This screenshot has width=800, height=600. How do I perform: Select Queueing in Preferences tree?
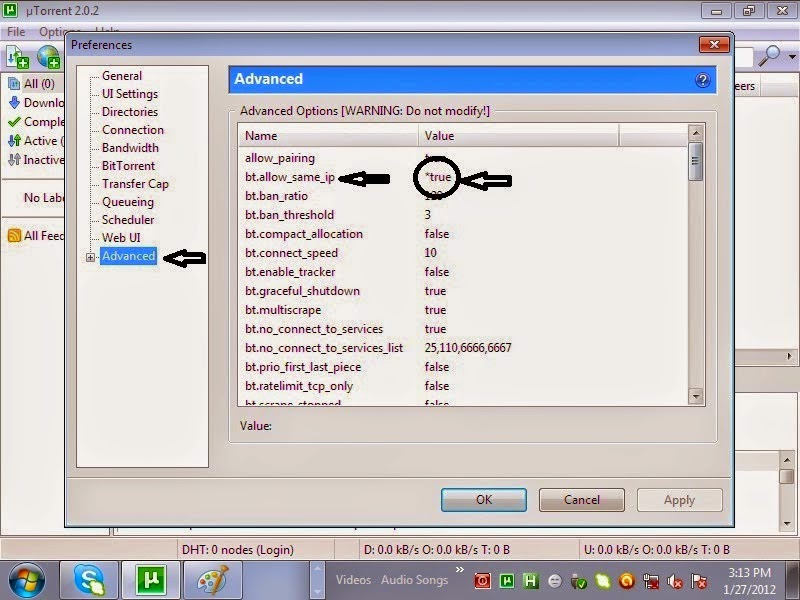pos(128,202)
